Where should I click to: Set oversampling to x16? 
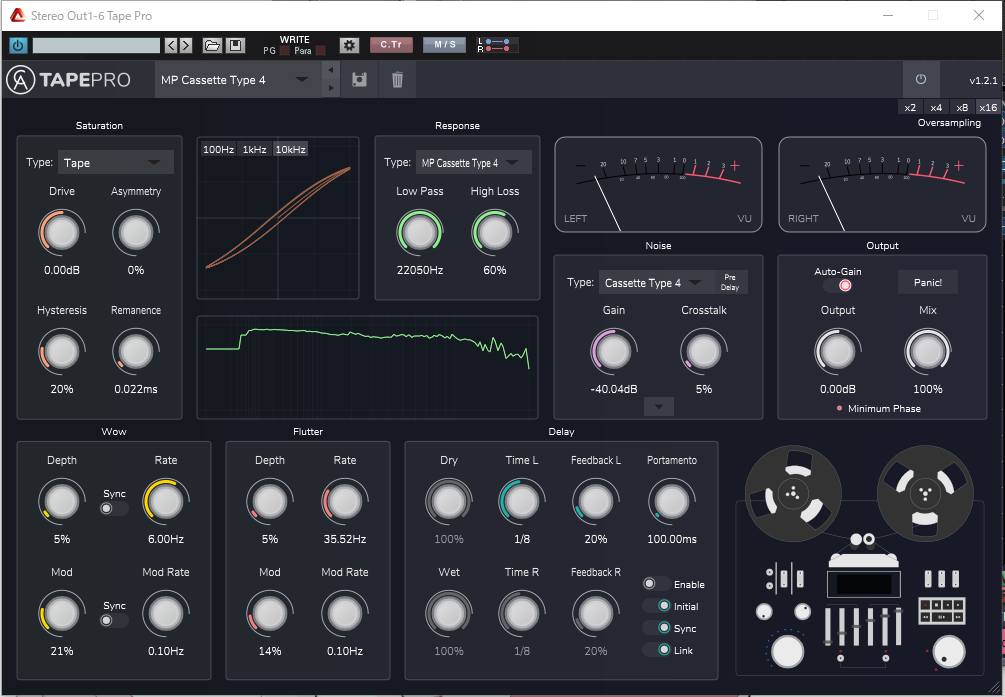click(x=988, y=107)
